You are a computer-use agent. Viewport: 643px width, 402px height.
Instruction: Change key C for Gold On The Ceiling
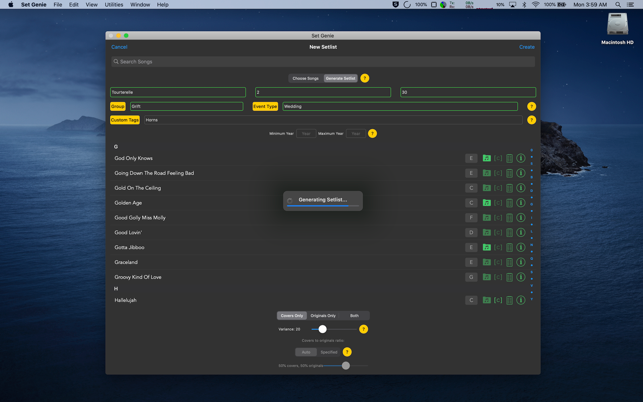[471, 188]
